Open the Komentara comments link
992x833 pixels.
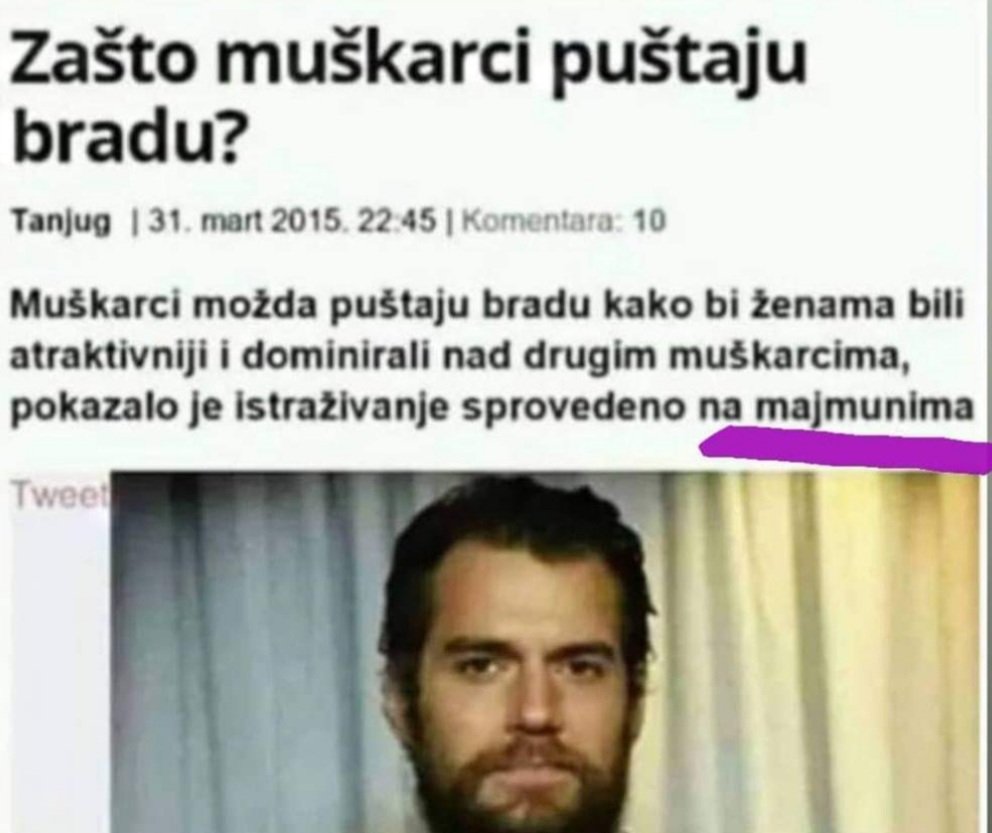(x=545, y=221)
